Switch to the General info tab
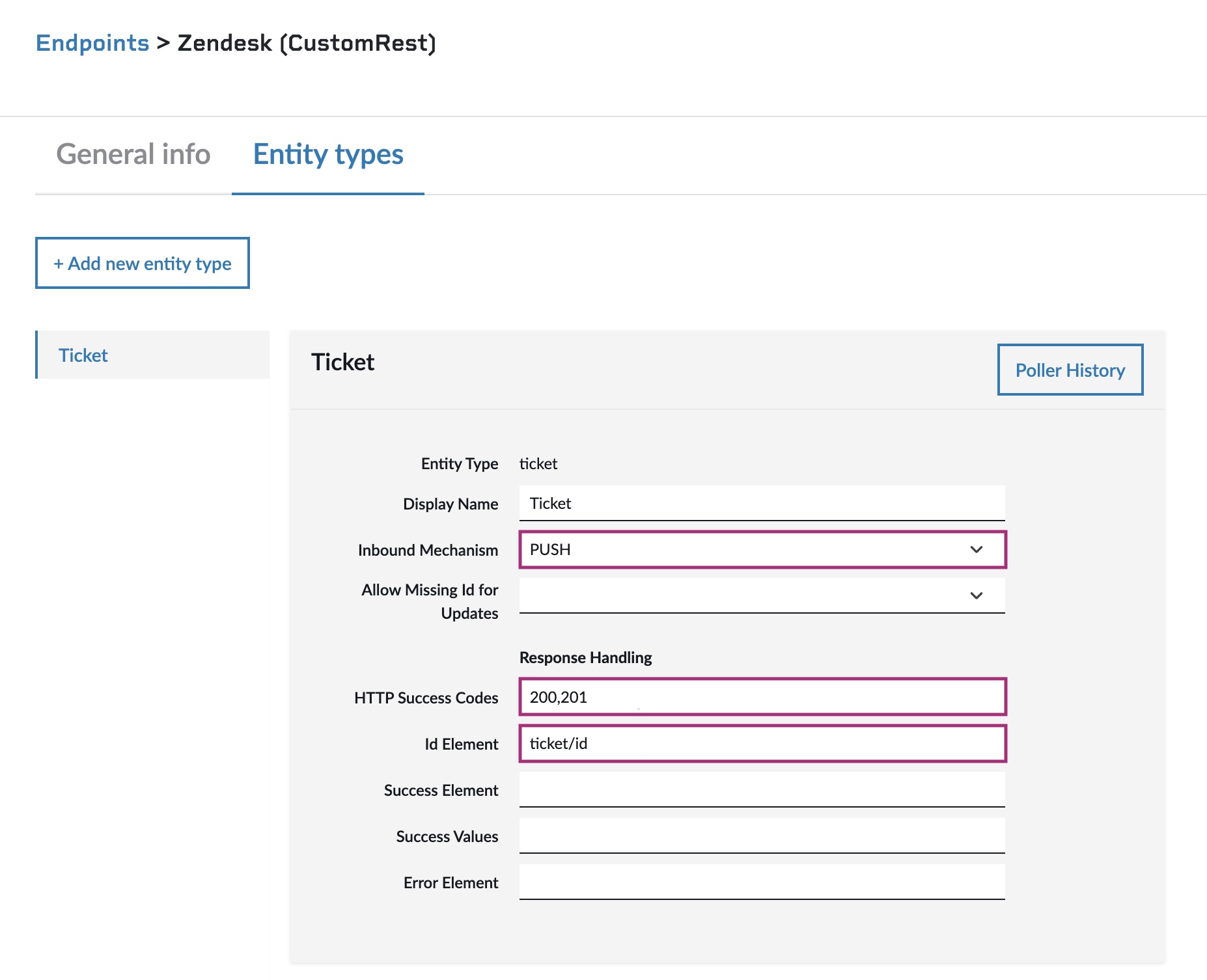The width and height of the screenshot is (1207, 980). coord(133,154)
